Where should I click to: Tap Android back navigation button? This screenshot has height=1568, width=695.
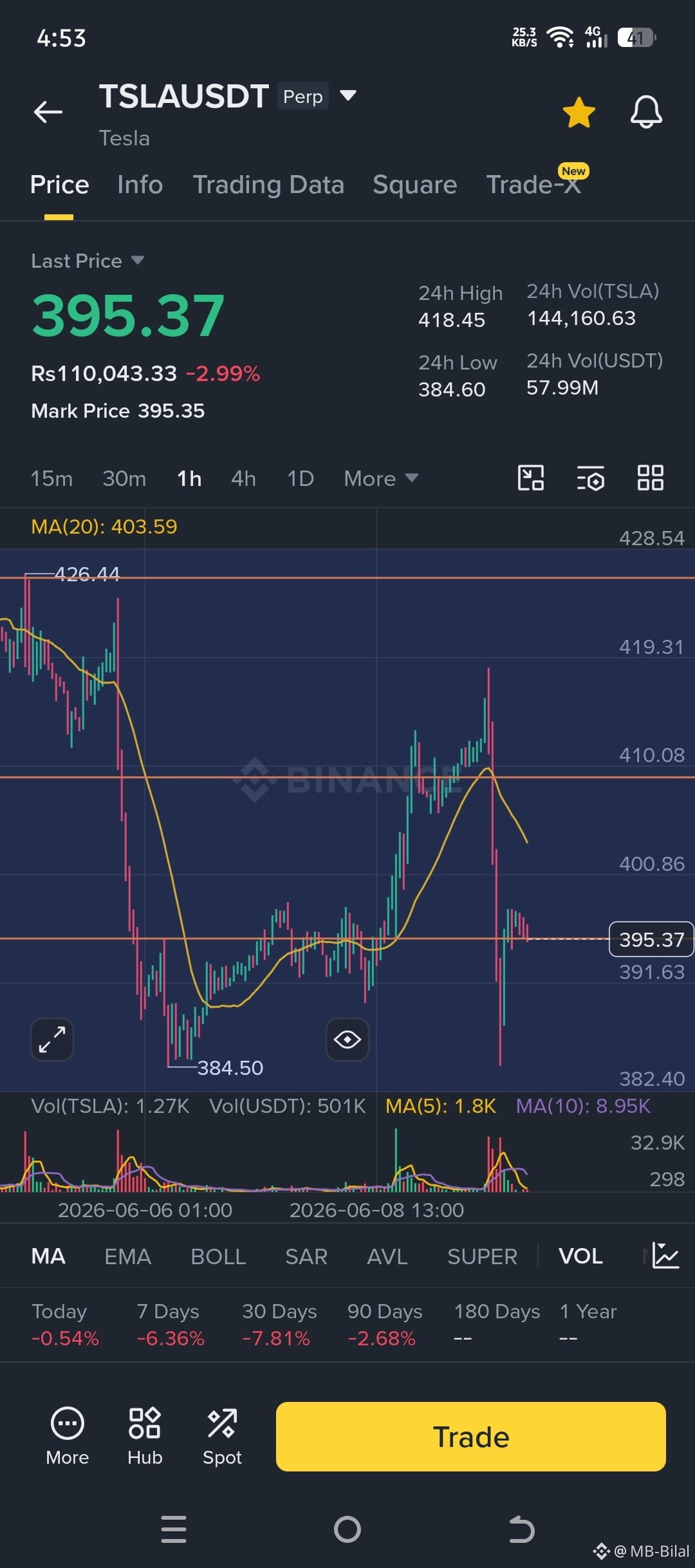tap(521, 1529)
